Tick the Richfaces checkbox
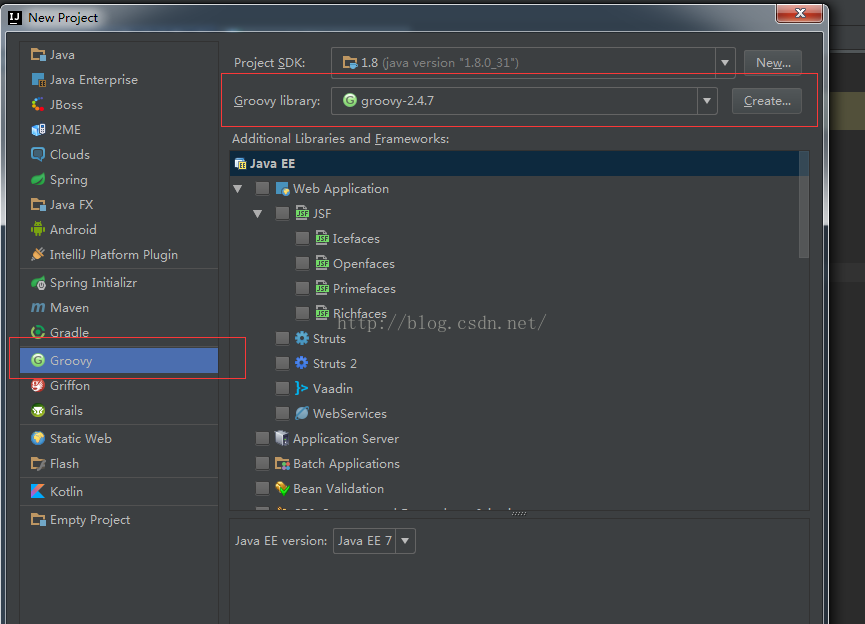This screenshot has height=624, width=865. [x=302, y=313]
